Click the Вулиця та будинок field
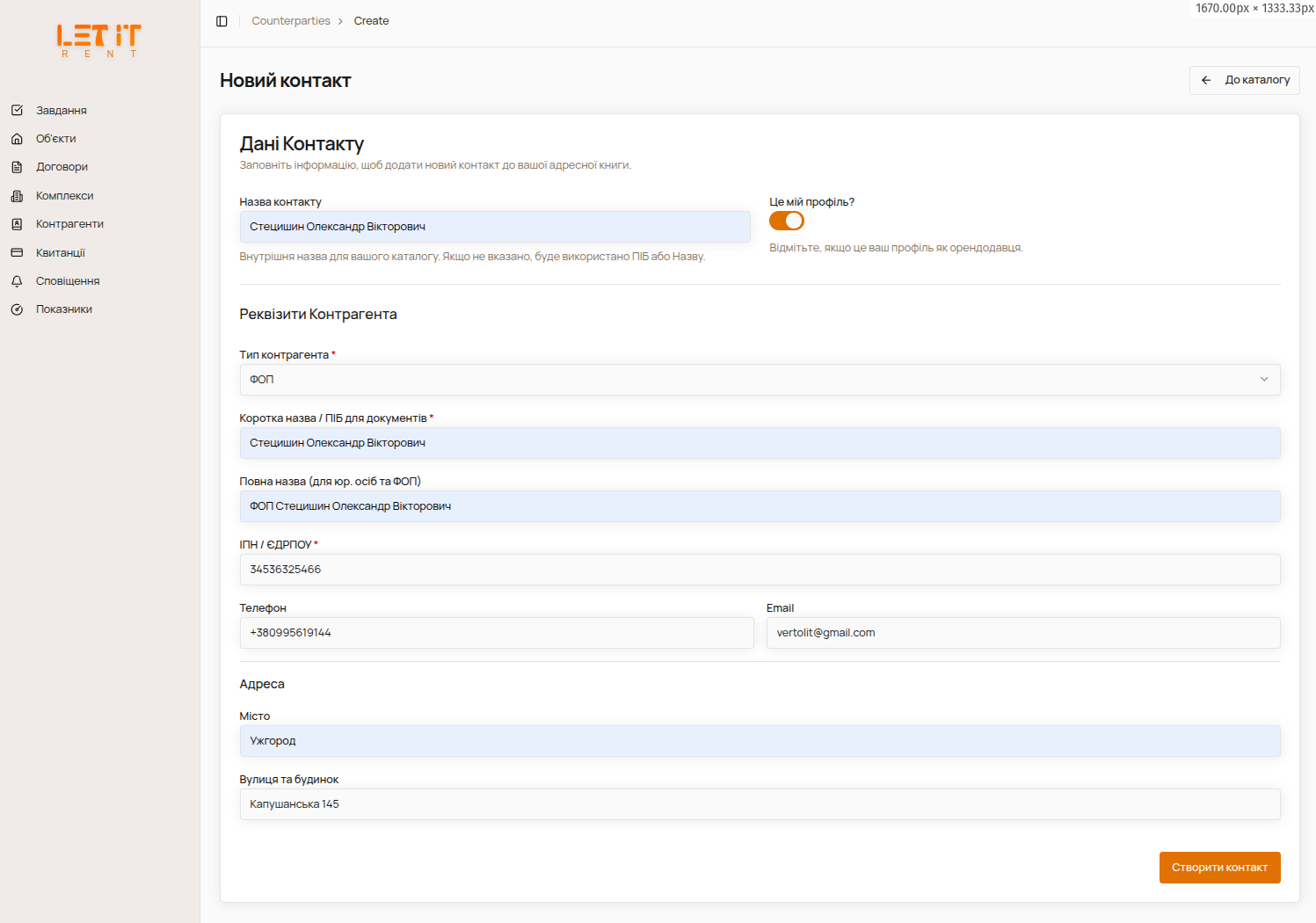This screenshot has height=923, width=1316. 759,804
